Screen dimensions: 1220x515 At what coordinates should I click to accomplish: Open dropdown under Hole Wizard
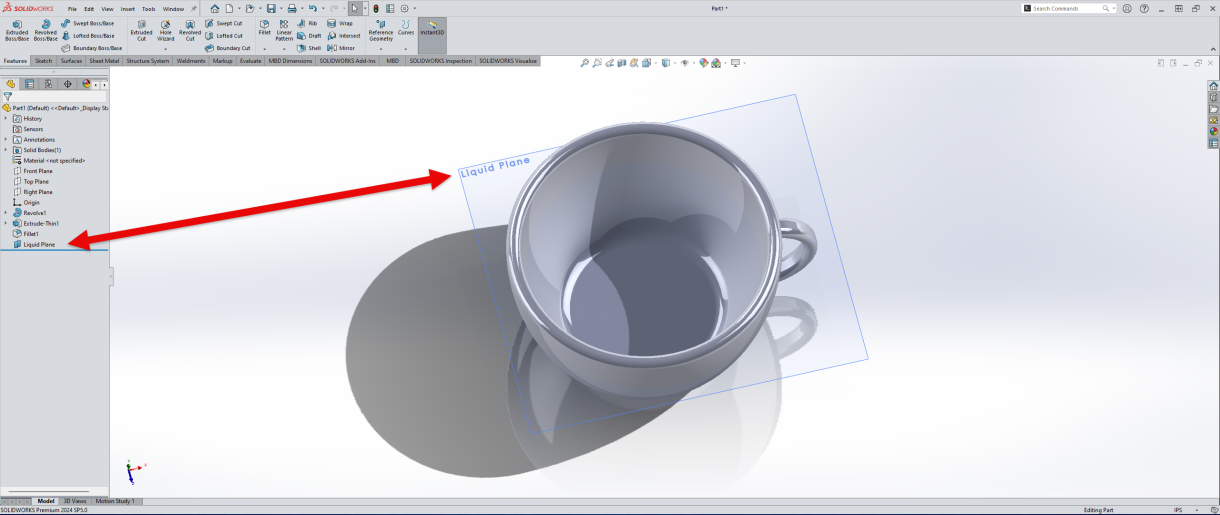[x=166, y=48]
